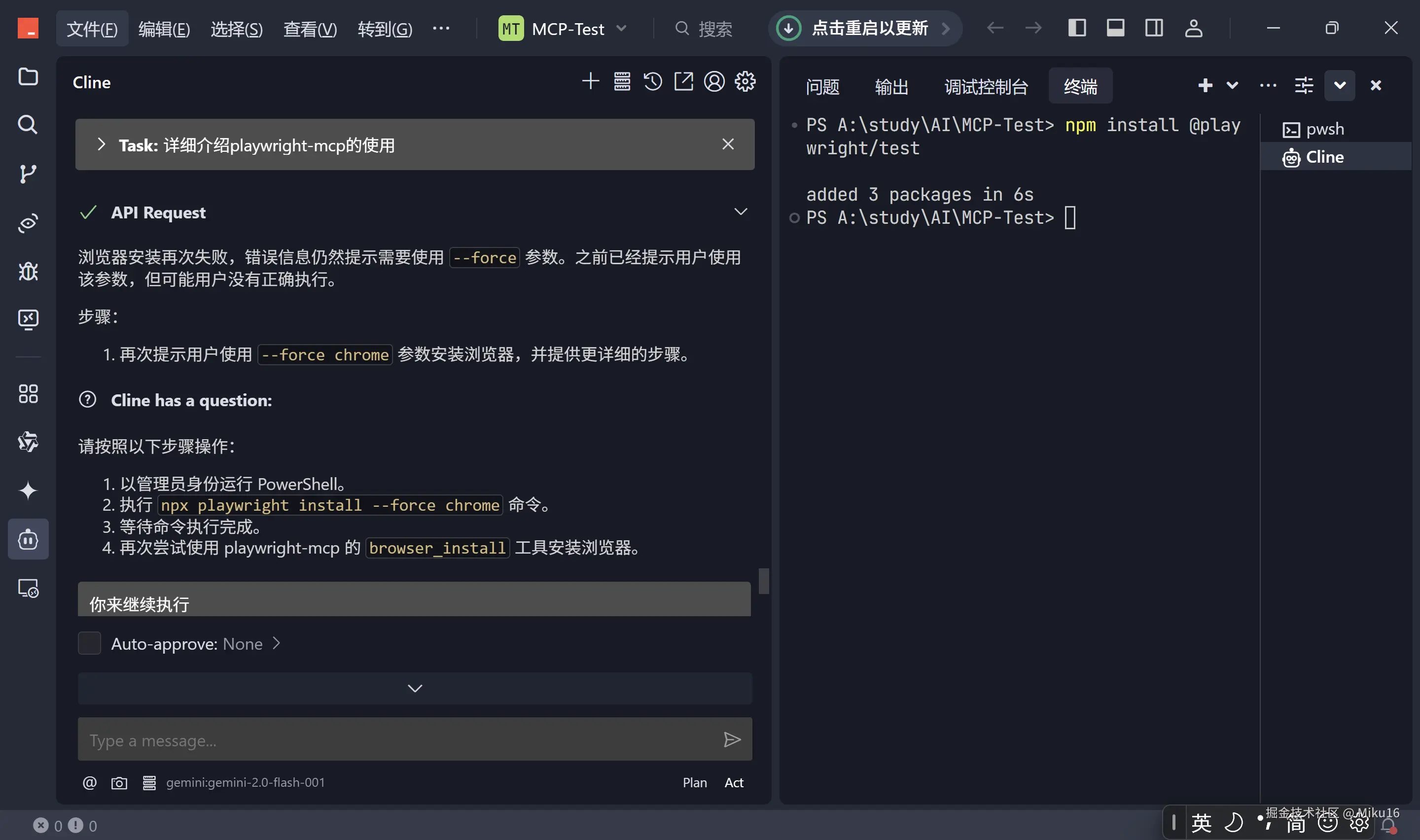Click new terminal plus icon
Viewport: 1420px width, 840px height.
tap(1206, 85)
